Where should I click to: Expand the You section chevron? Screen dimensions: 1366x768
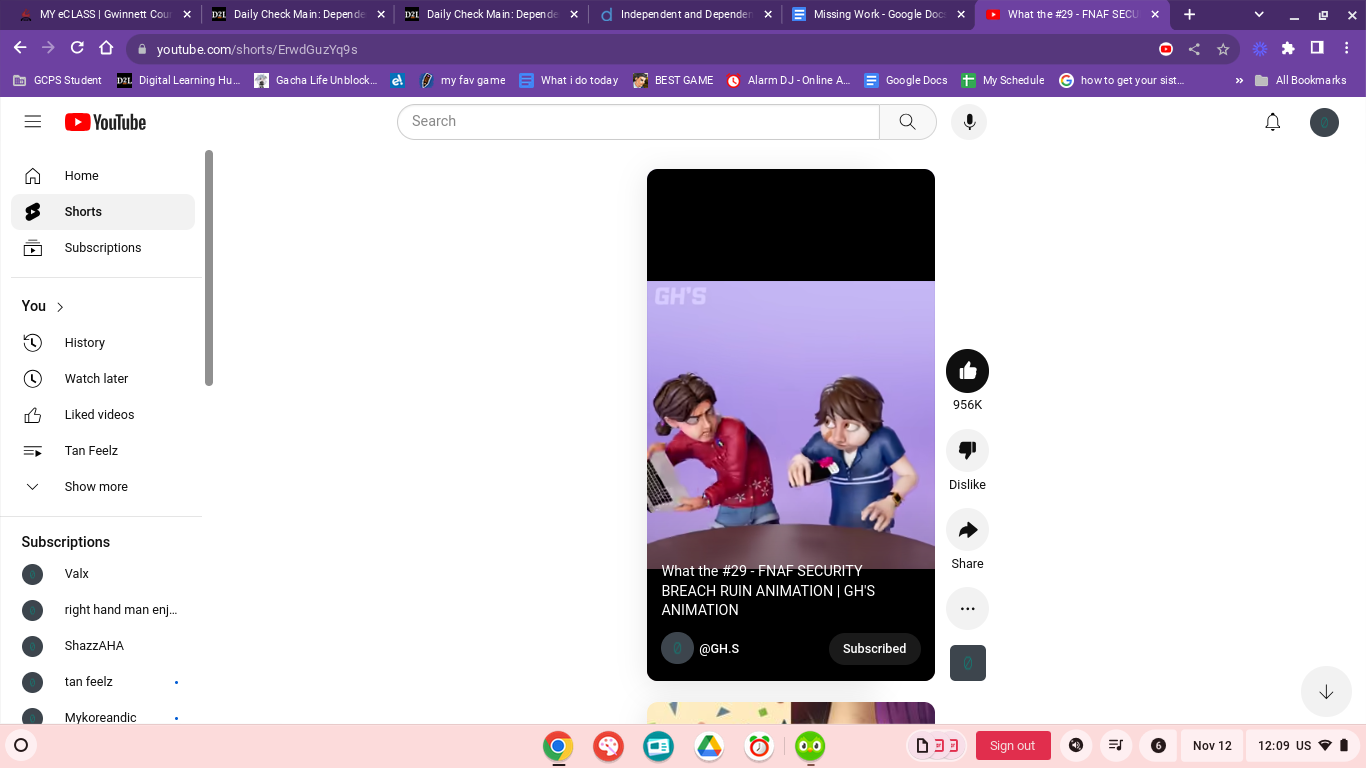pos(60,307)
